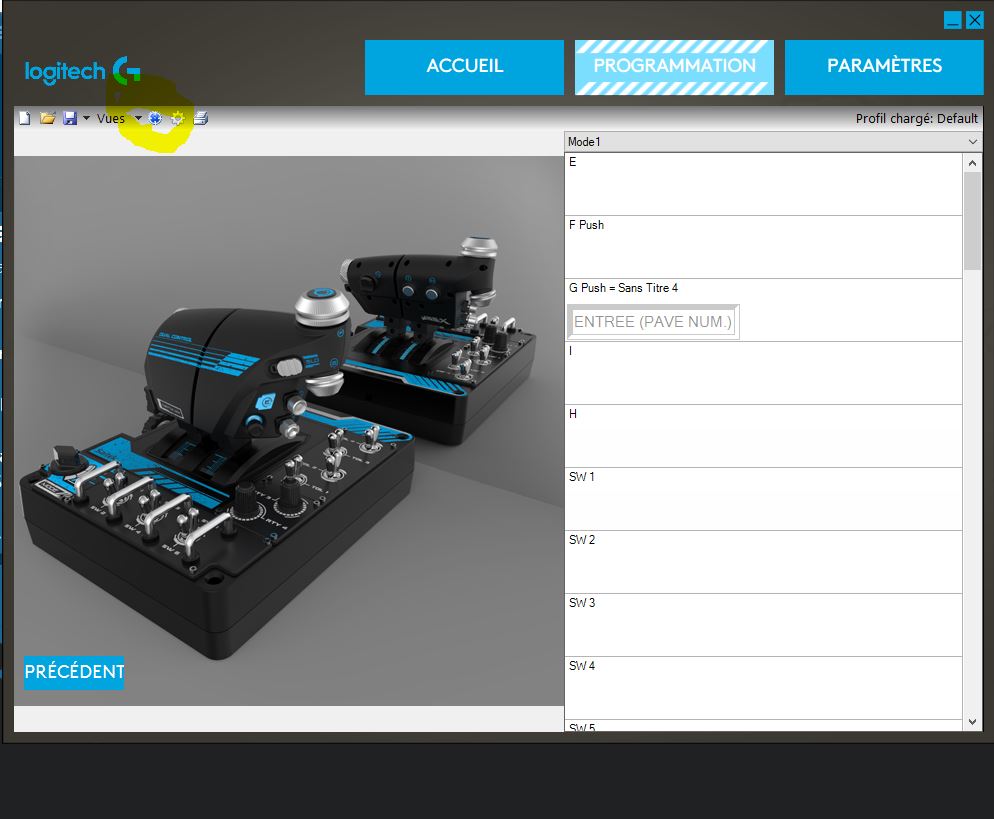This screenshot has width=994, height=819.
Task: Open the gear settings icon in the toolbar
Action: click(178, 119)
